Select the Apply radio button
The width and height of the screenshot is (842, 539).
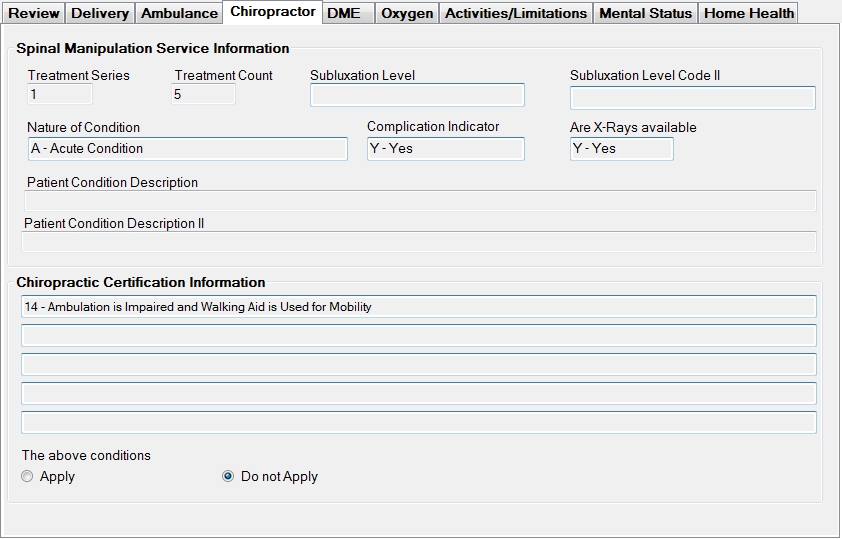click(27, 477)
